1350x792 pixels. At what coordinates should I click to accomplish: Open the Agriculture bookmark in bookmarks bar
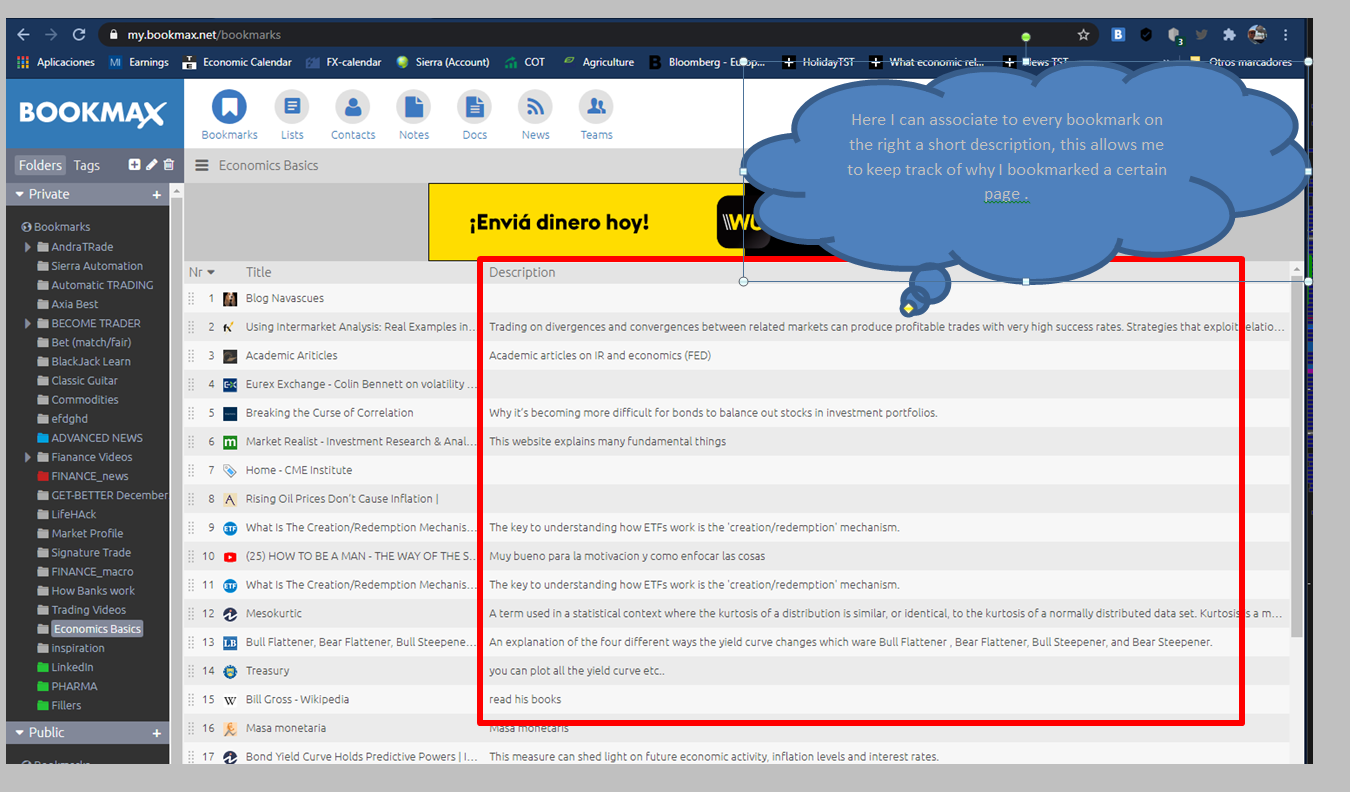point(598,62)
